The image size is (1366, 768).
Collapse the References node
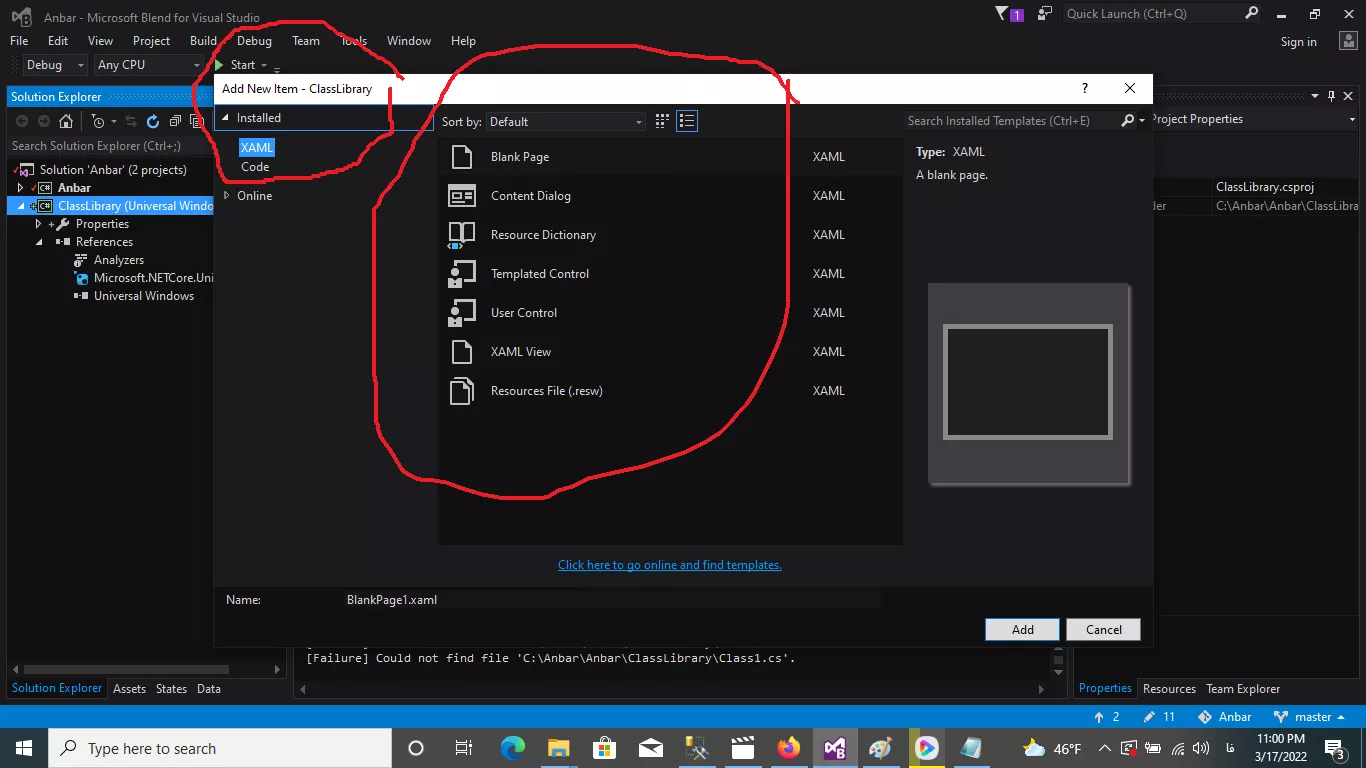[38, 242]
